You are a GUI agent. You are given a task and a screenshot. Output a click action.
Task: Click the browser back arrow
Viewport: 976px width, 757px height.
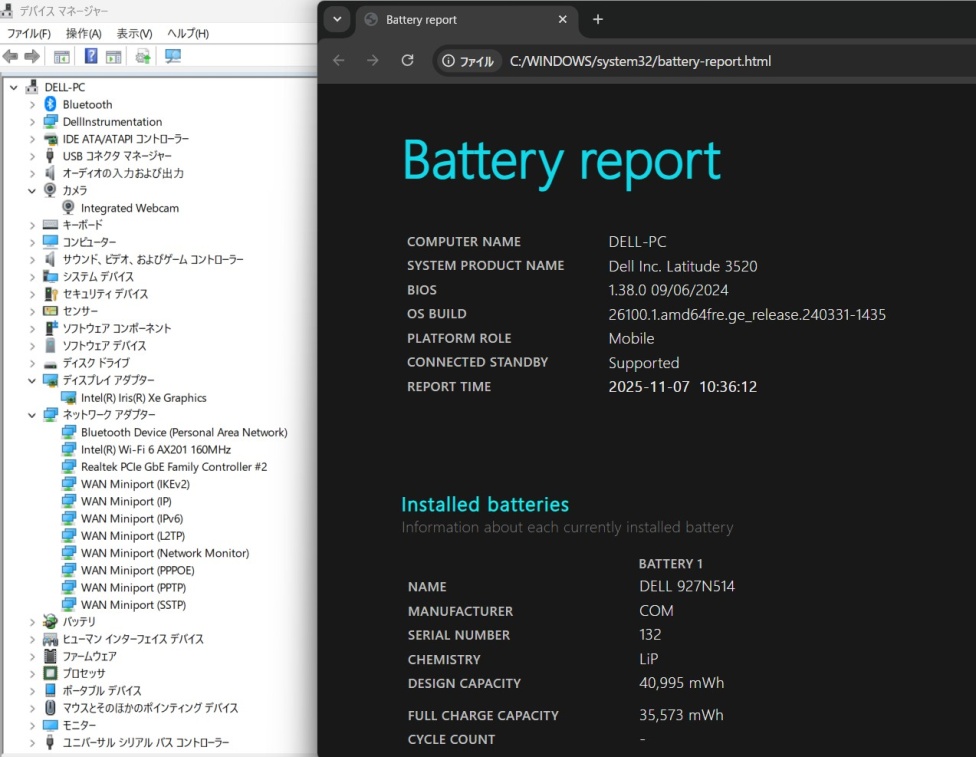click(x=339, y=61)
